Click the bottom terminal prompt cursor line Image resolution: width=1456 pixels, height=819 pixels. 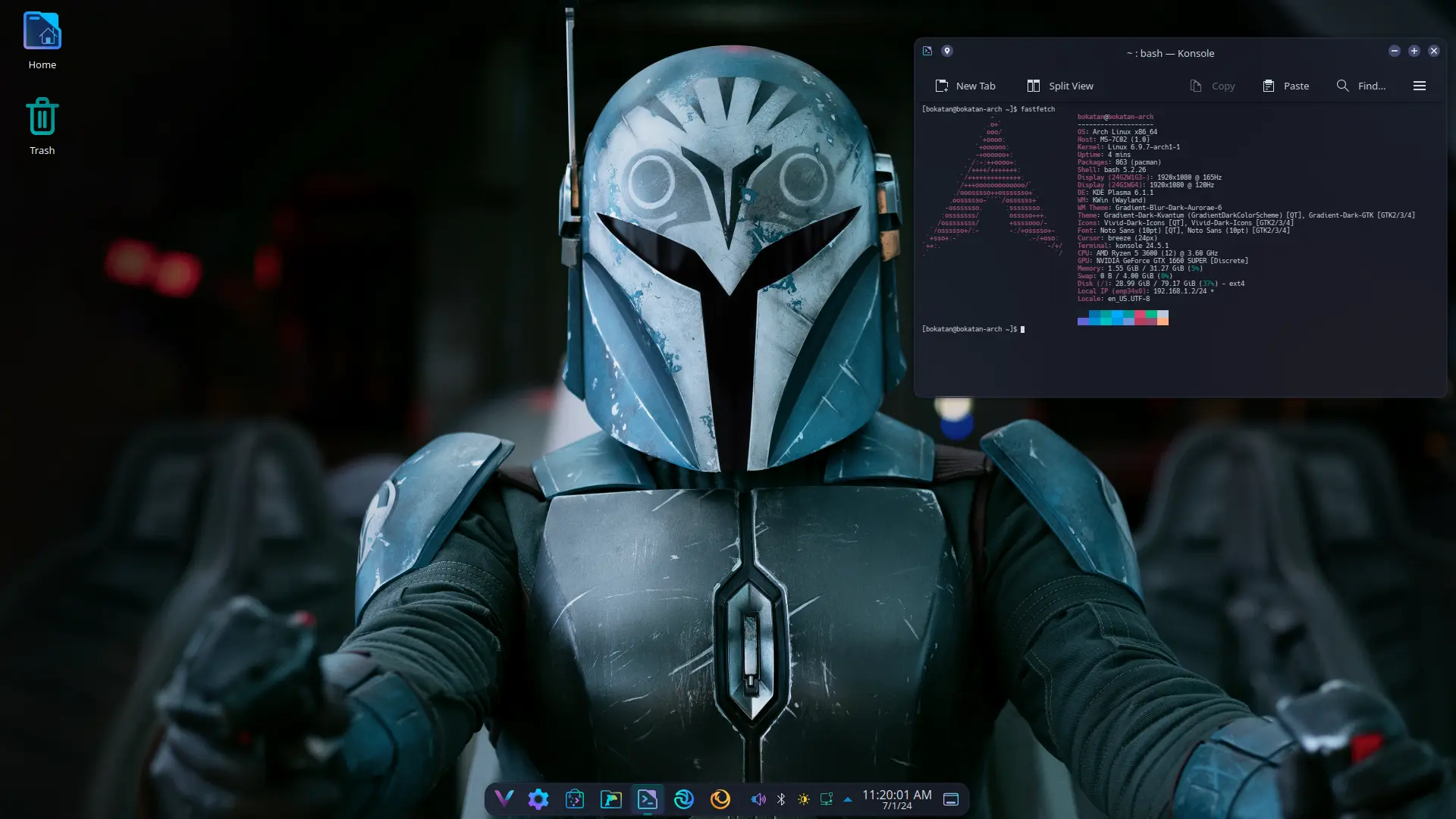[x=973, y=329]
